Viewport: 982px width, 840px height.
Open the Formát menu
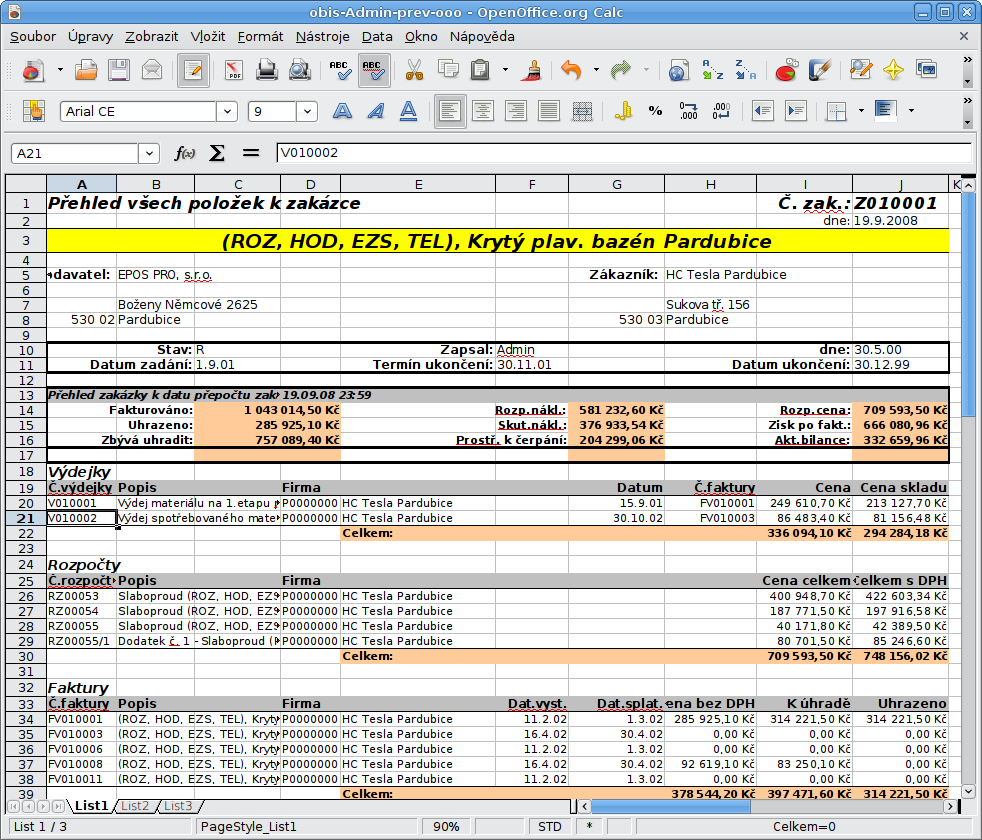pos(260,36)
